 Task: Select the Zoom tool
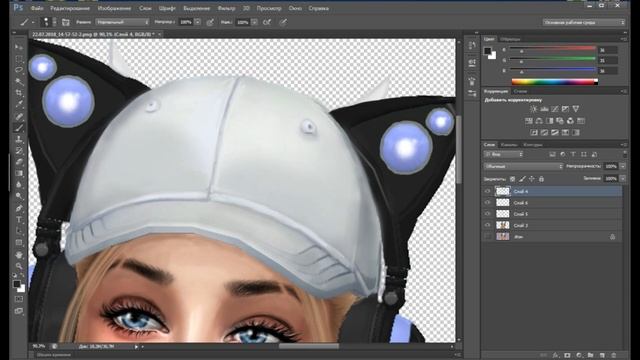coord(19,266)
